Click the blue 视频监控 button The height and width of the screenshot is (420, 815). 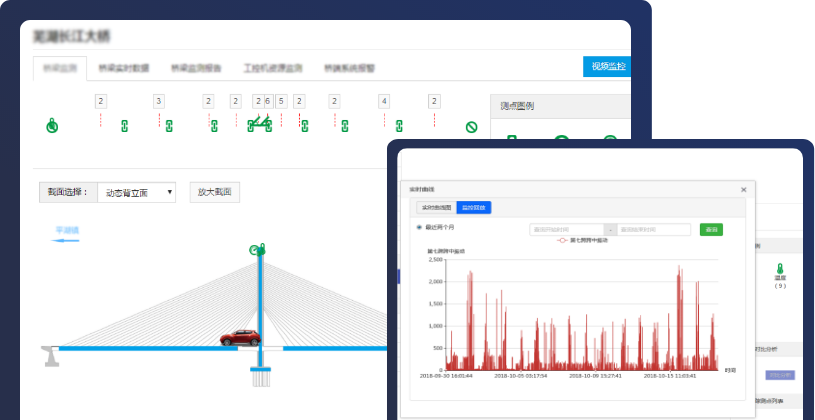(x=606, y=67)
